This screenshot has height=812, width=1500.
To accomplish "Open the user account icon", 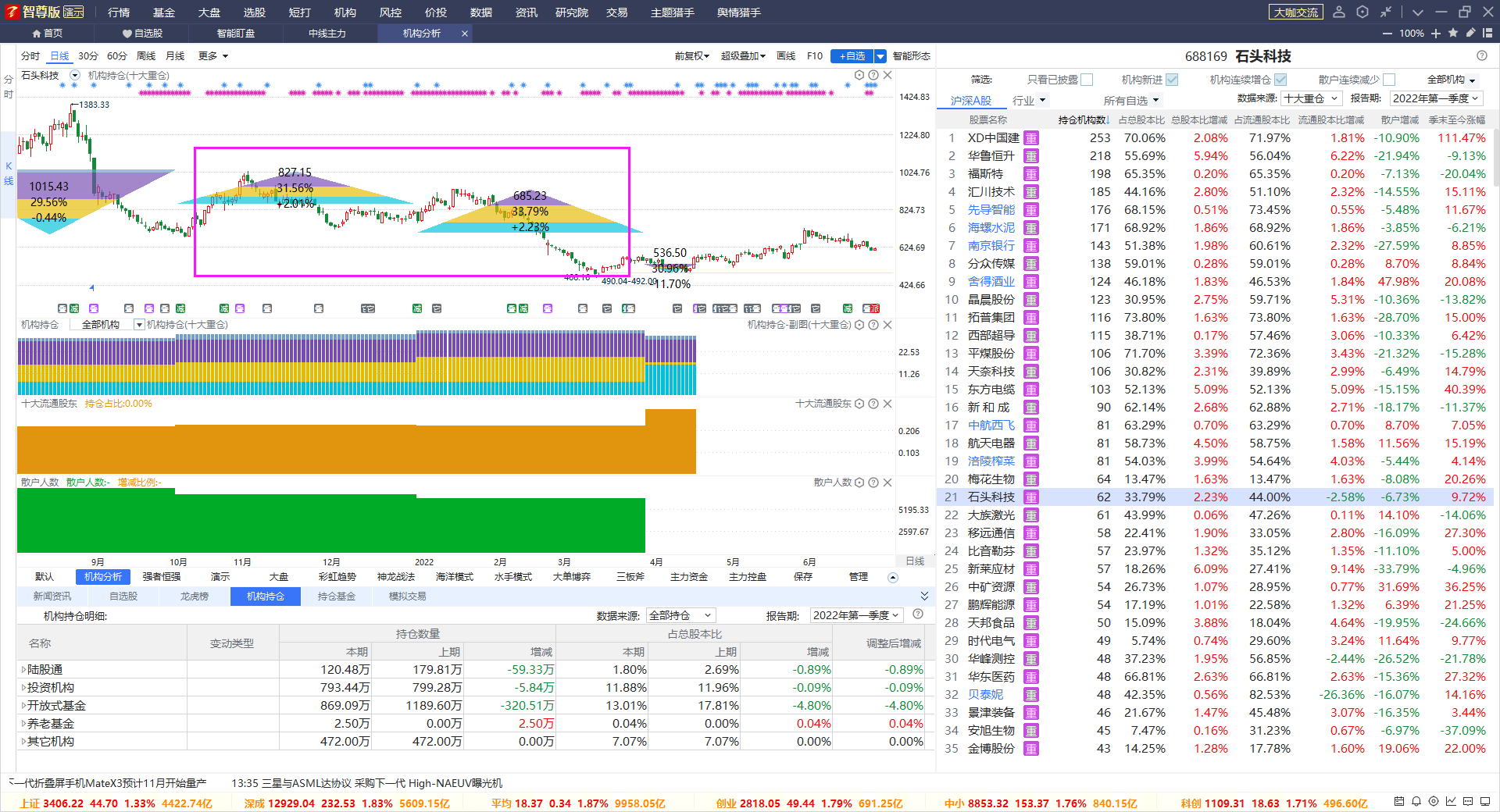I will point(1338,12).
